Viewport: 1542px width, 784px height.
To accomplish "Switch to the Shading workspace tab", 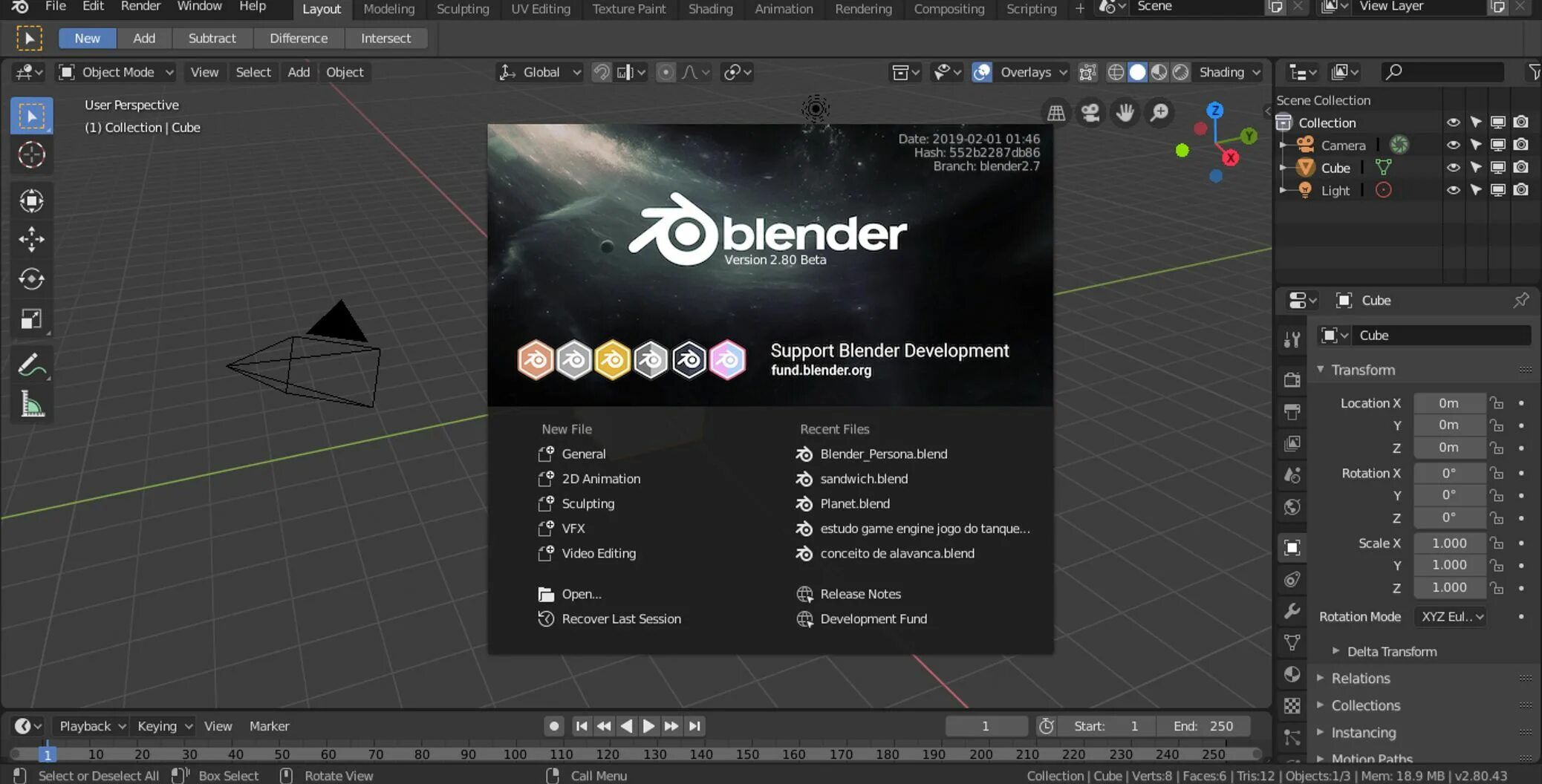I will pos(710,9).
